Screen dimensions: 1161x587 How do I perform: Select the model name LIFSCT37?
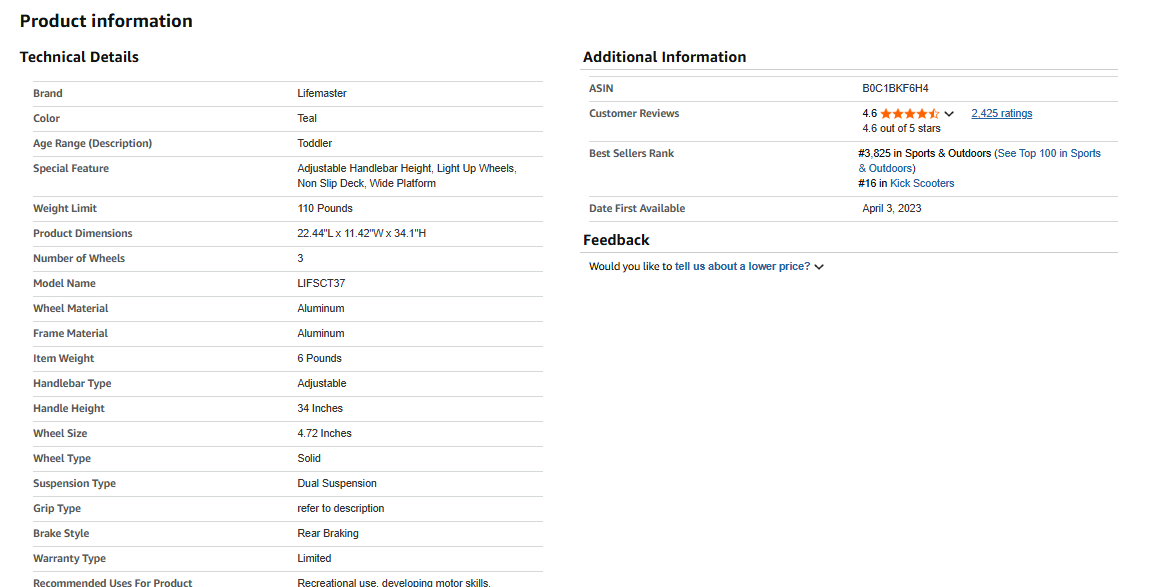(x=321, y=284)
